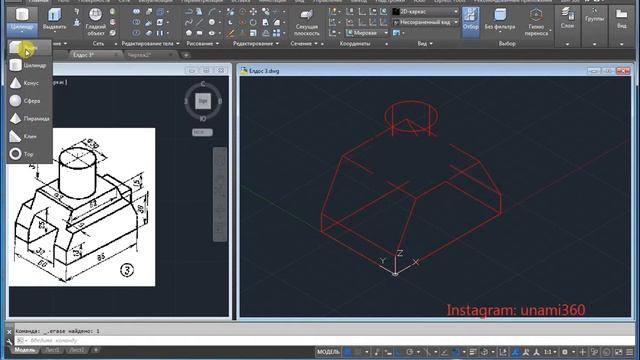Select Пирамида (Pyramid) in the solids list
Viewport: 640px width, 360px height.
pyautogui.click(x=29, y=118)
